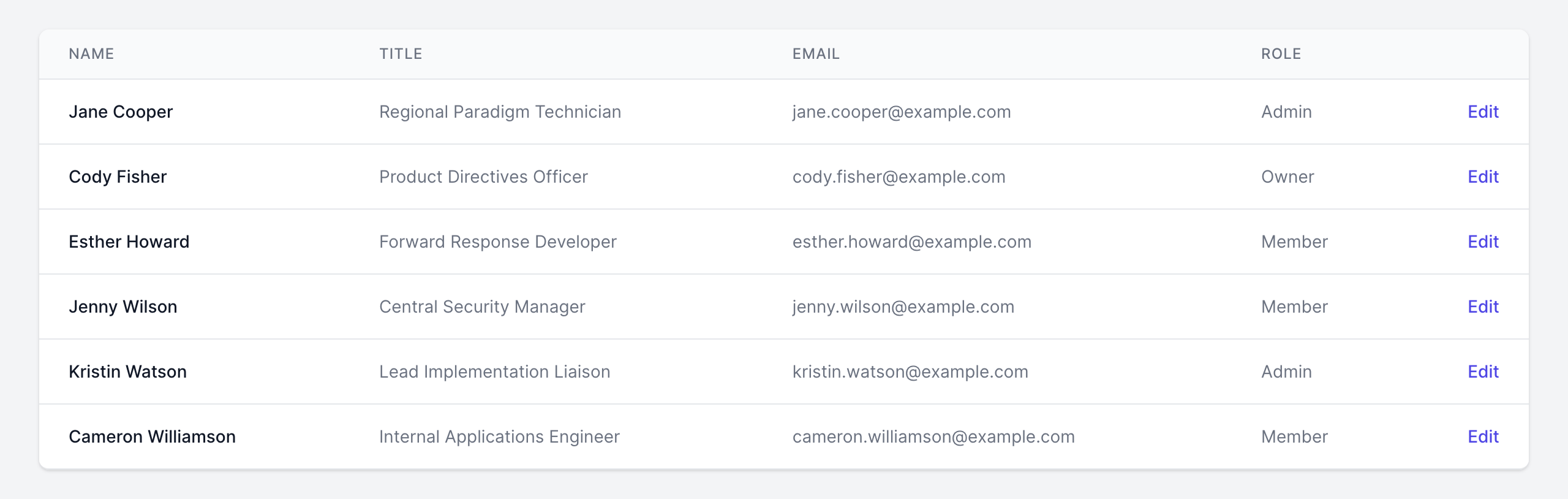Viewport: 1568px width, 499px height.
Task: Select the name Kristin Watson
Action: [127, 371]
